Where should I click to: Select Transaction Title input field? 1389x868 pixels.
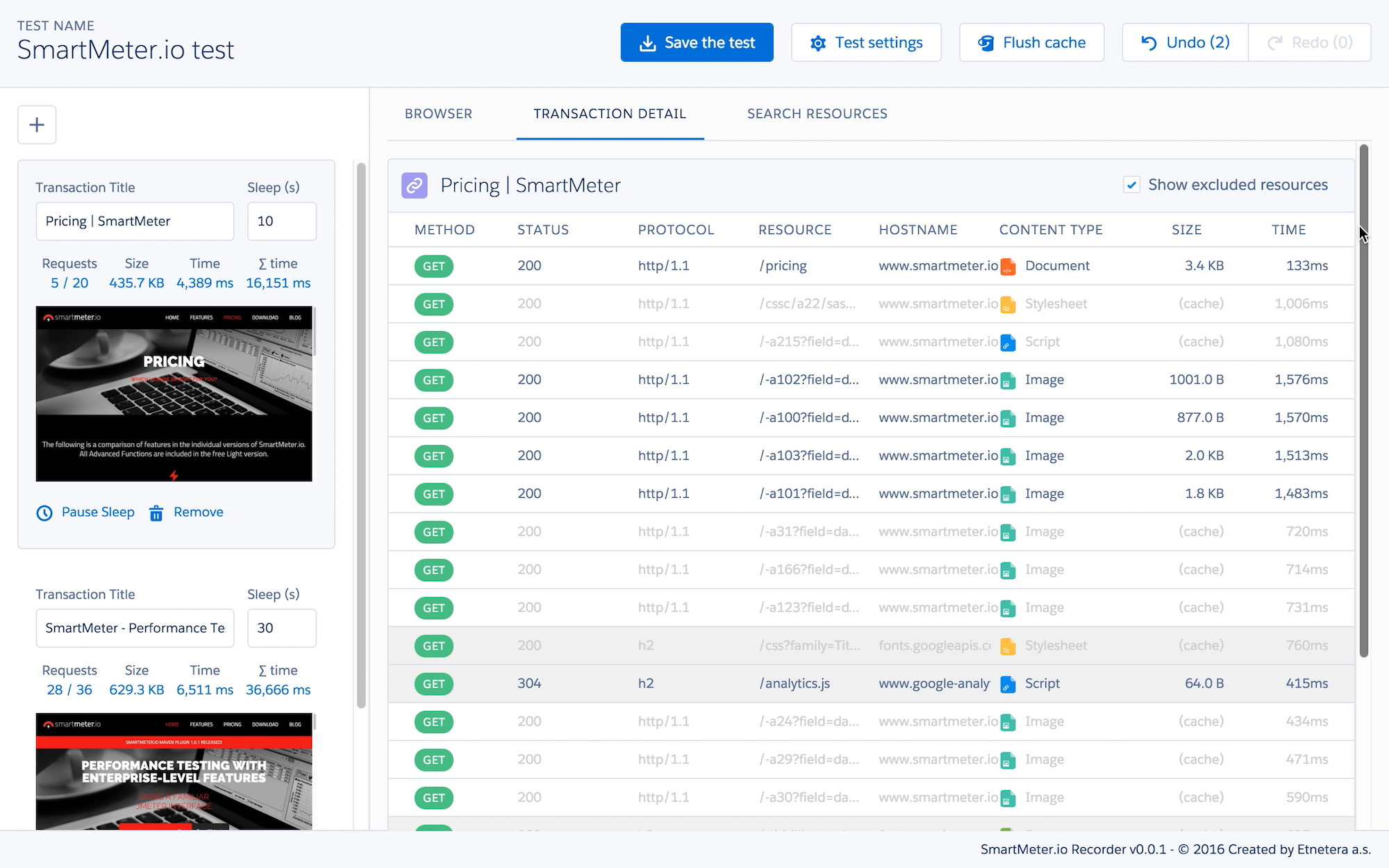point(133,221)
